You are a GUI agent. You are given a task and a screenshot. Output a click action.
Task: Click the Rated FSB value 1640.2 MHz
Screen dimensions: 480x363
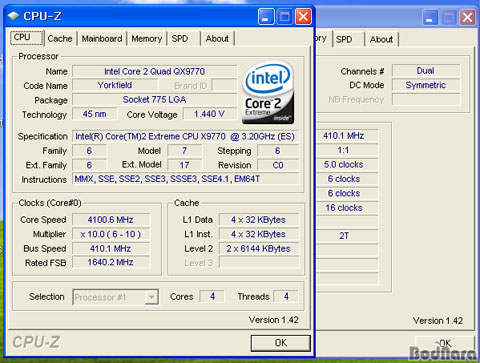(x=111, y=262)
